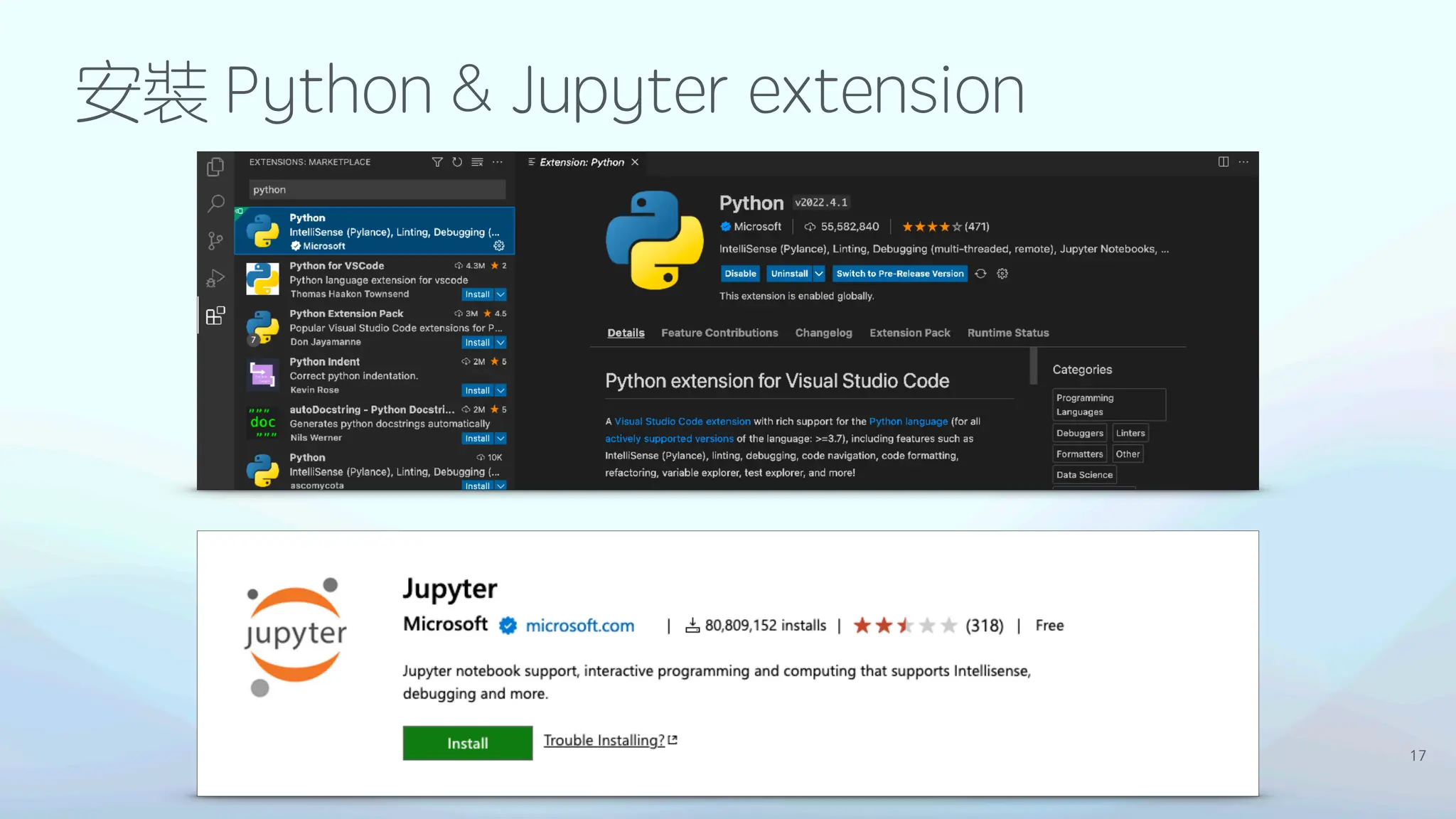Open the Runtime Status tab
The image size is (1456, 819).
coord(1008,333)
